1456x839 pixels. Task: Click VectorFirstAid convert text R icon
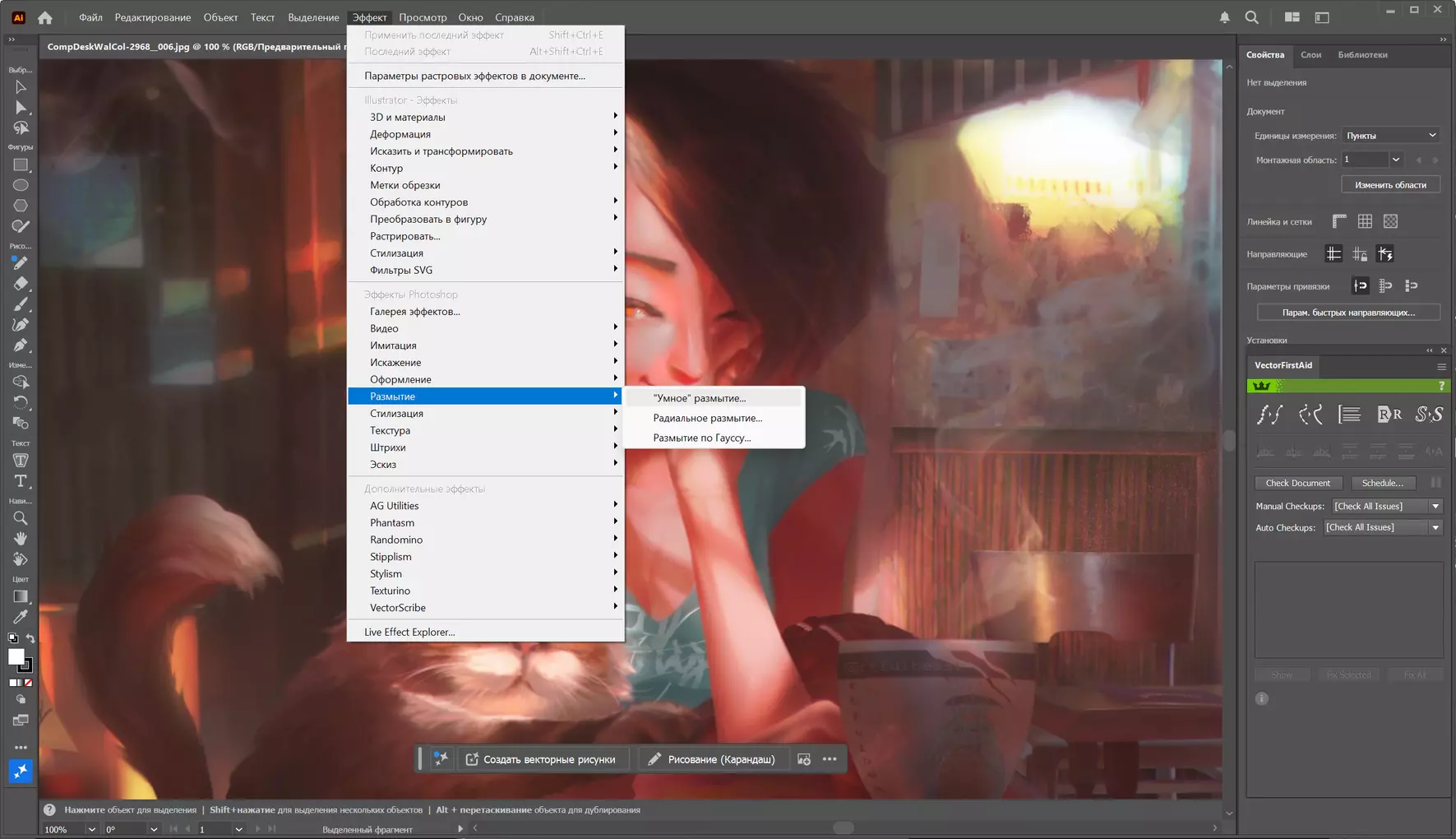[x=1389, y=415]
